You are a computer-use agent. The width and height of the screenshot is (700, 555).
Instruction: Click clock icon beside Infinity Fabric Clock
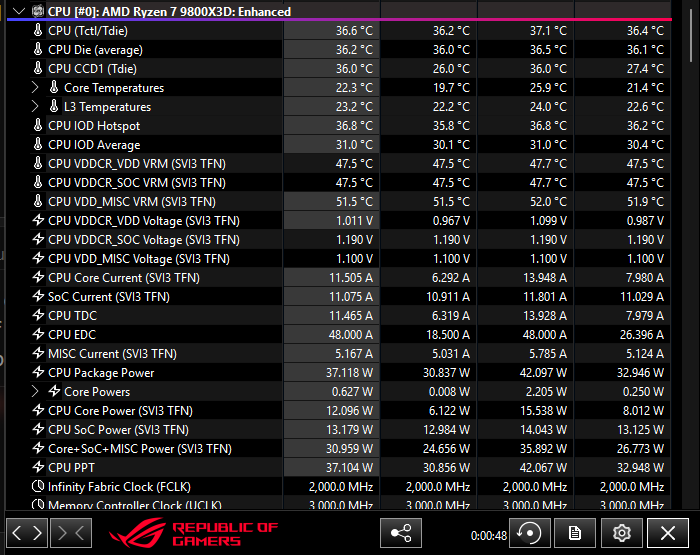click(x=38, y=486)
